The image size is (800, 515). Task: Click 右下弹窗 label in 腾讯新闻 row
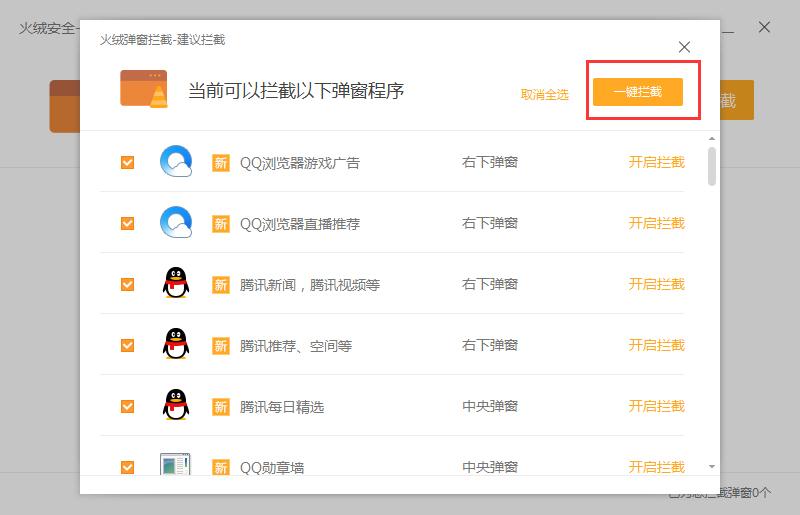click(x=490, y=284)
